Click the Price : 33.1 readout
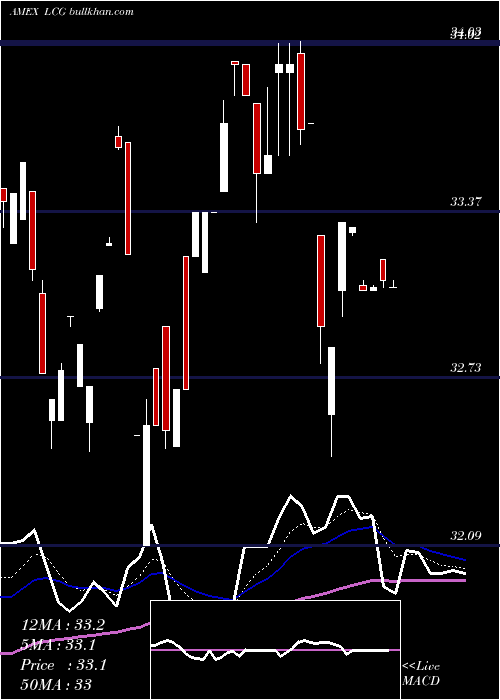Viewport: 500px width, 700px height. click(x=63, y=665)
